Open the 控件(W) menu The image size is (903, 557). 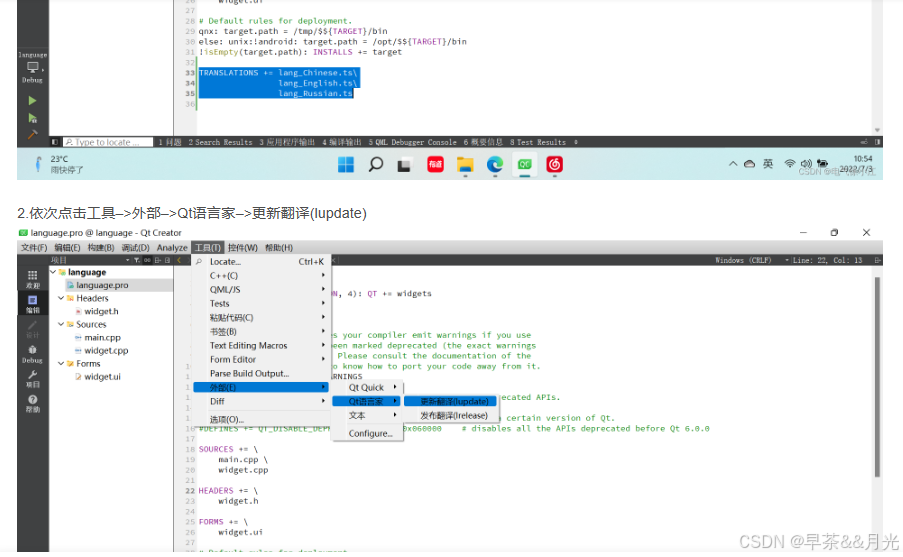[x=242, y=248]
